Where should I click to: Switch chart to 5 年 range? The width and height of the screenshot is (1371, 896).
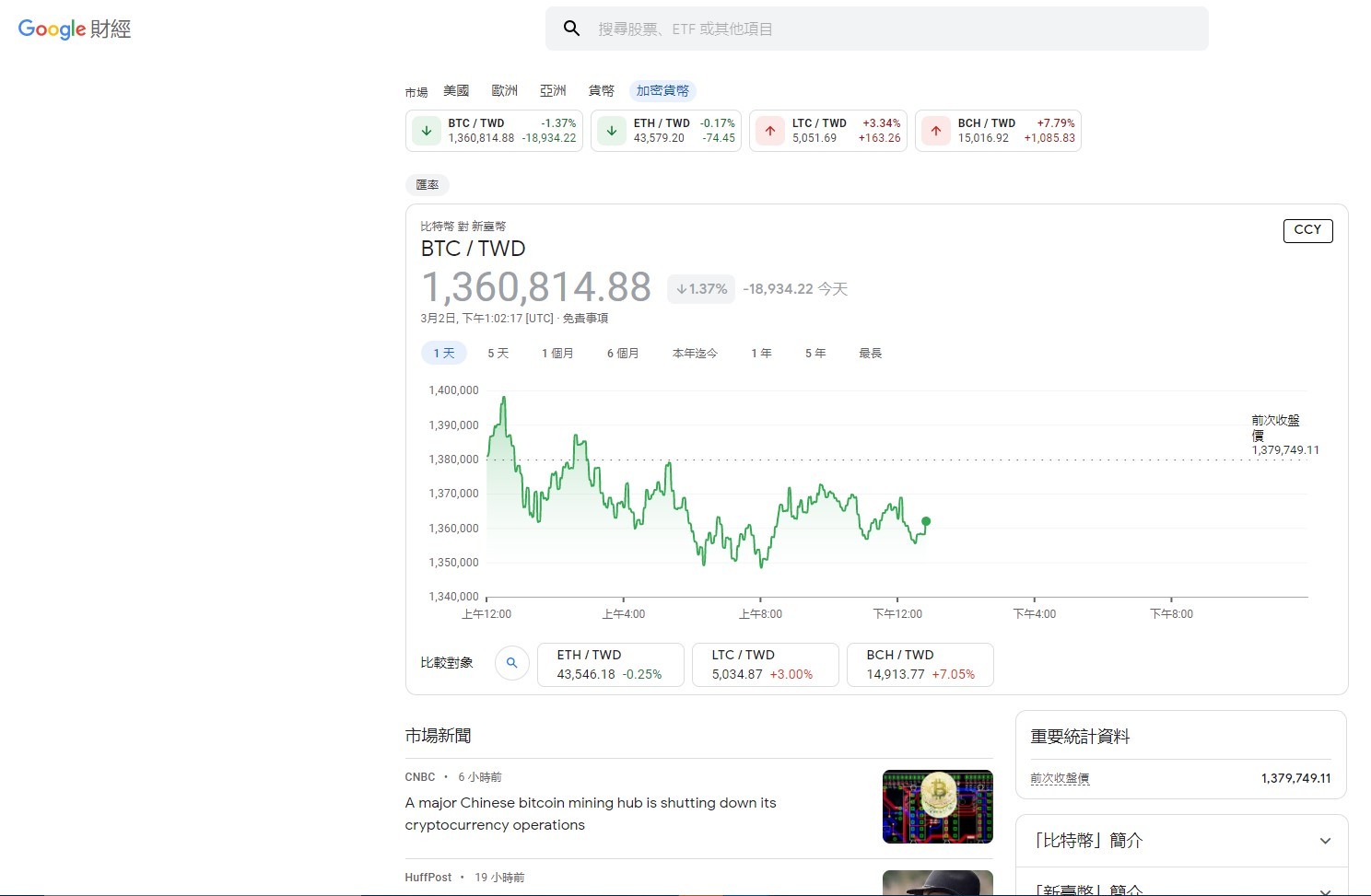815,353
